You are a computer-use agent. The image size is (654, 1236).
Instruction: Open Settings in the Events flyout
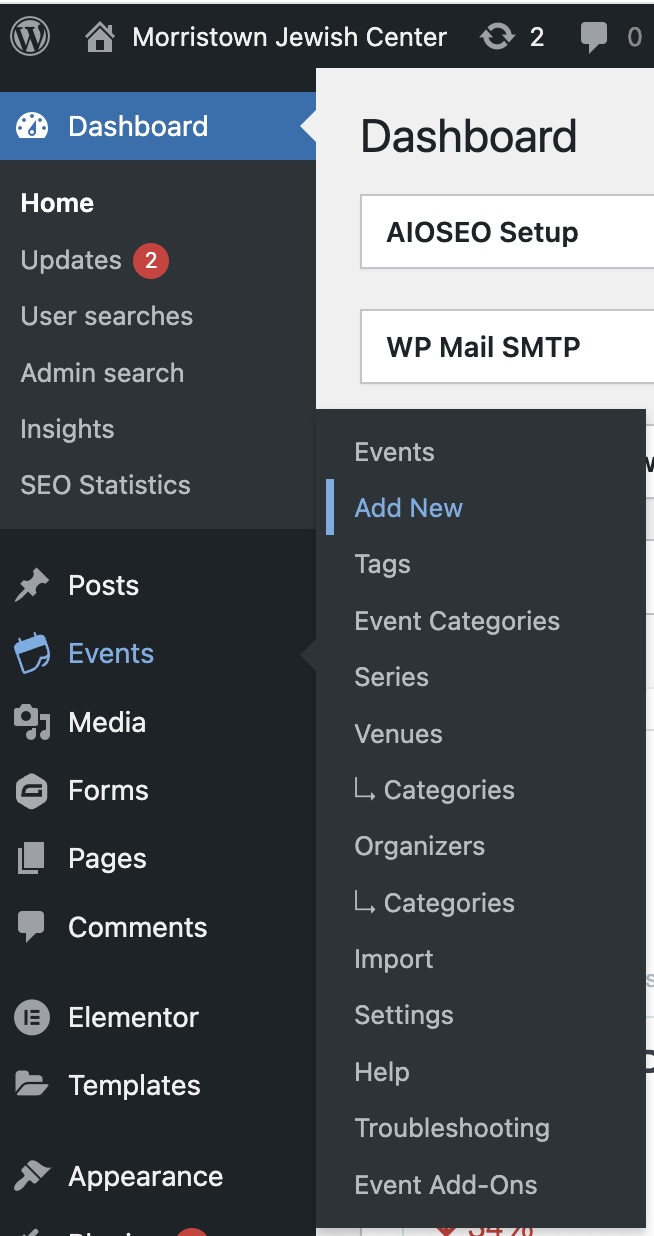pyautogui.click(x=404, y=1015)
